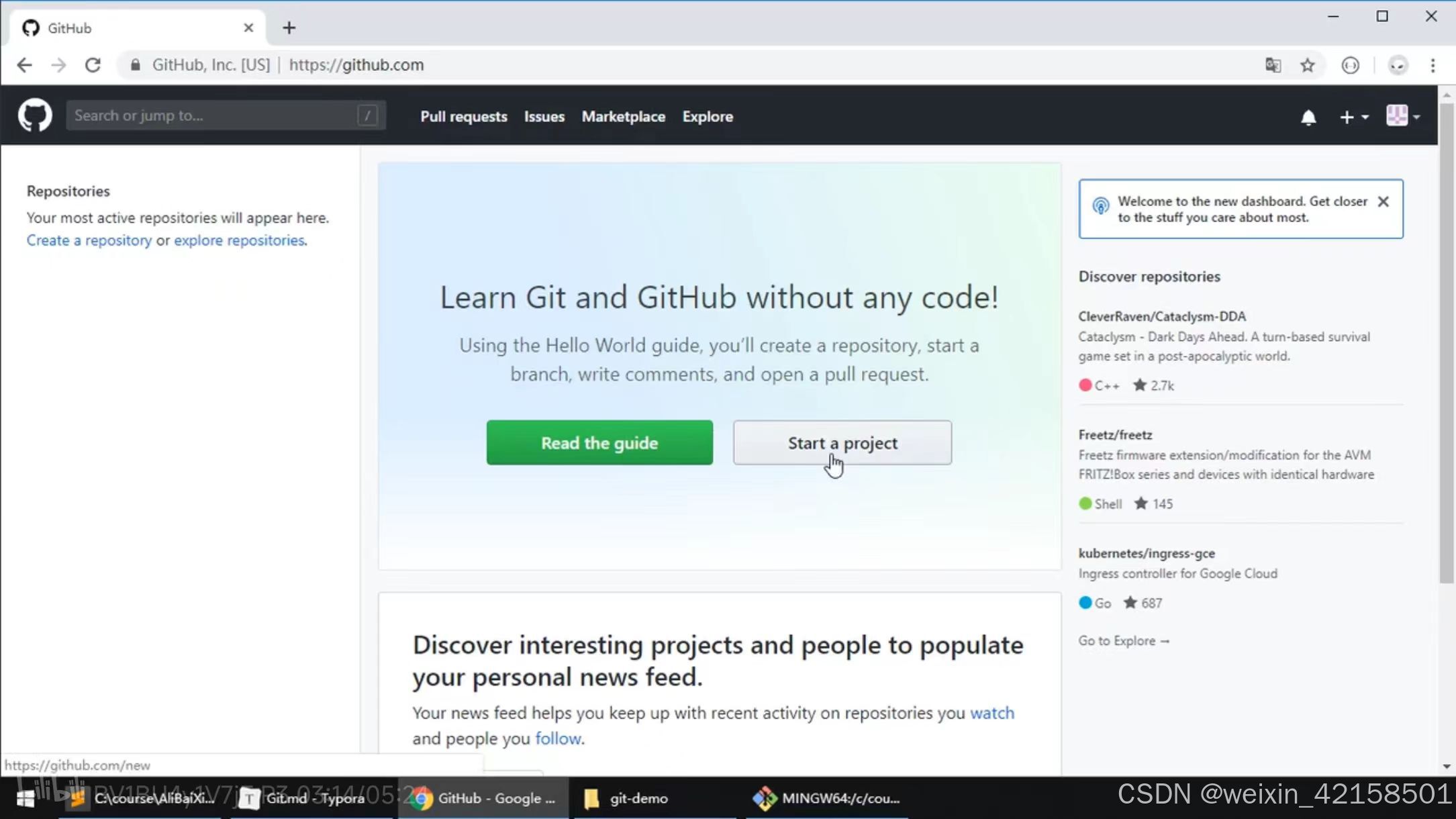The width and height of the screenshot is (1456, 819).
Task: Click the browser forward arrow
Action: [58, 65]
